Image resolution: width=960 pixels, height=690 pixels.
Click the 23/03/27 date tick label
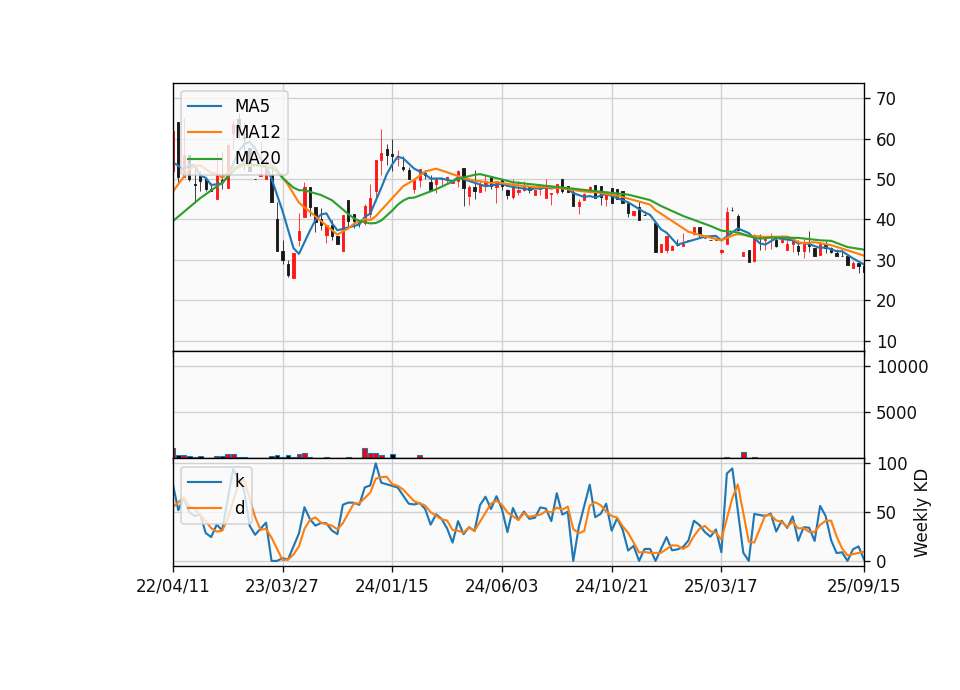(282, 586)
